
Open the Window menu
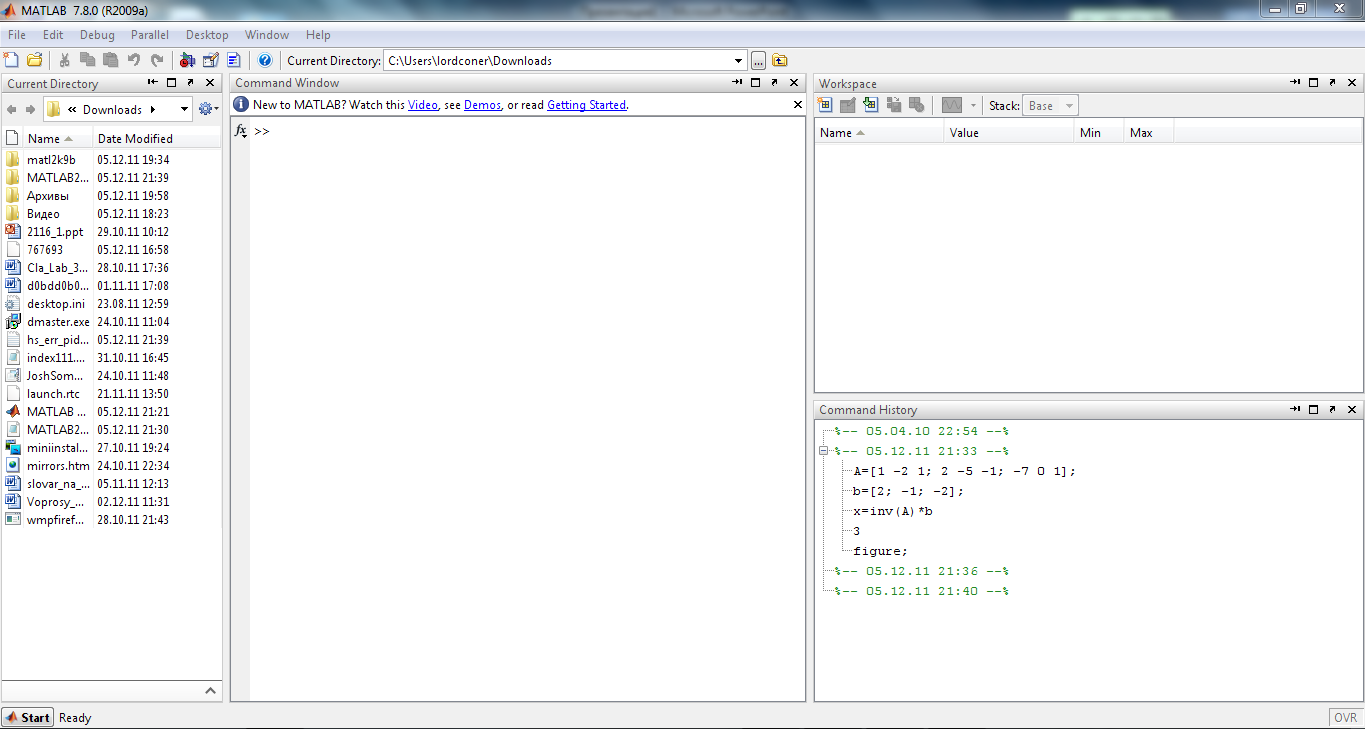click(x=267, y=35)
